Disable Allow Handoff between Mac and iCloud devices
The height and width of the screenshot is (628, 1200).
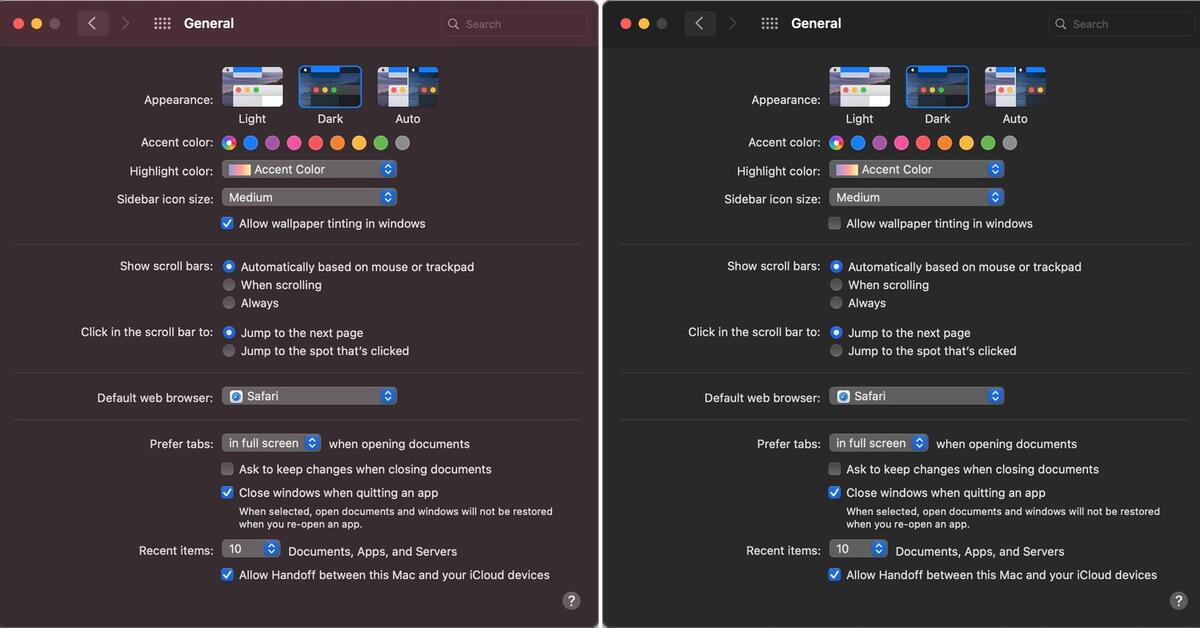point(227,574)
